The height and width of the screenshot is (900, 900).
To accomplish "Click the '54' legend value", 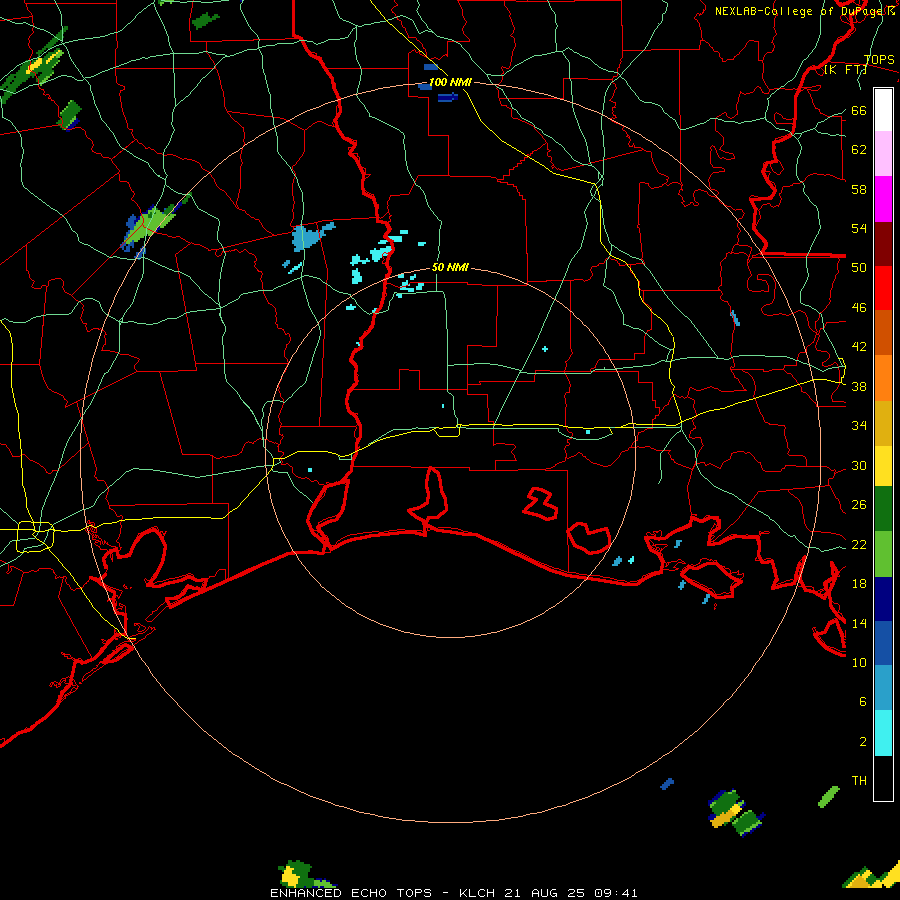I will point(859,228).
